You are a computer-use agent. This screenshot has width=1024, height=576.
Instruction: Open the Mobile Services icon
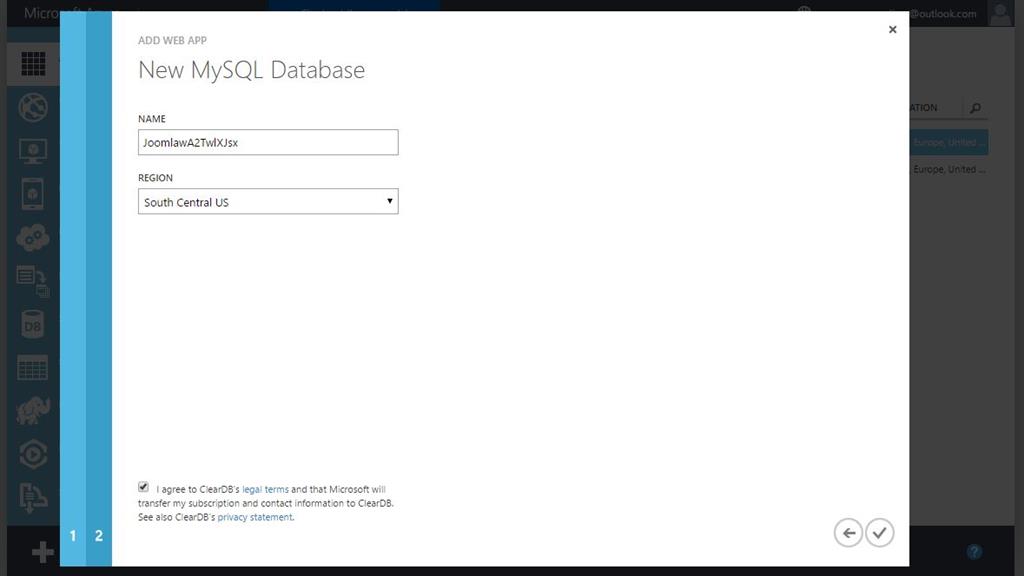click(33, 194)
